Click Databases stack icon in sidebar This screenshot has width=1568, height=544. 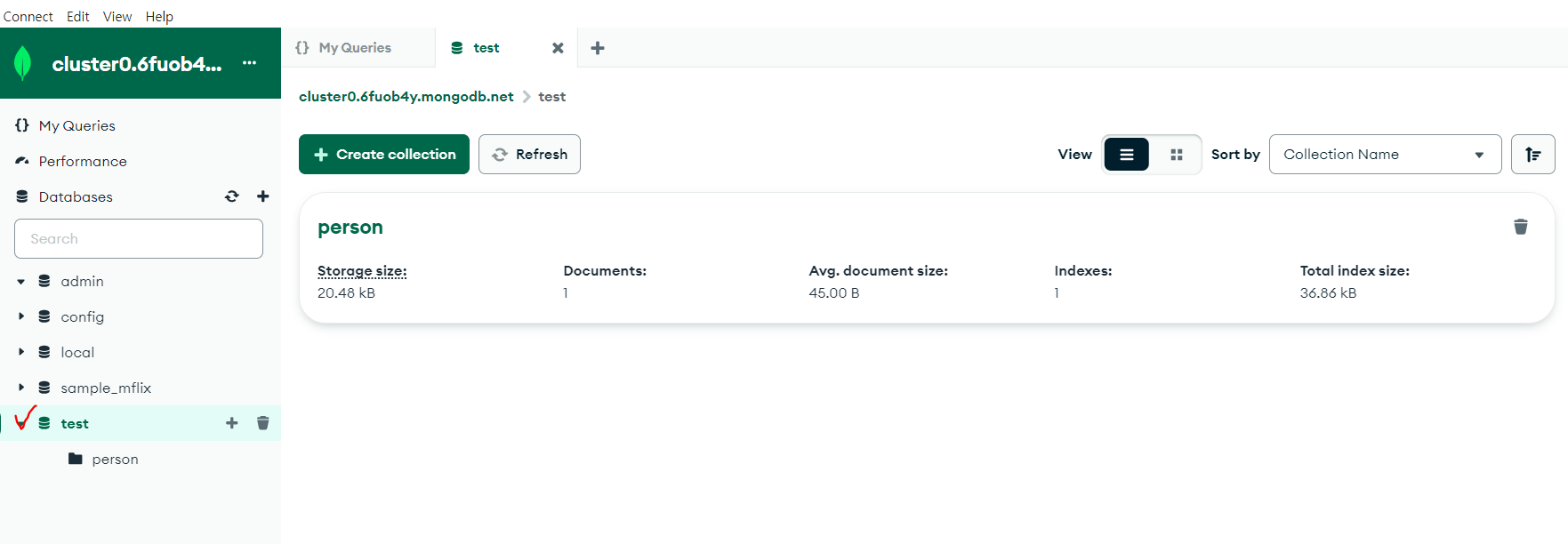[22, 196]
